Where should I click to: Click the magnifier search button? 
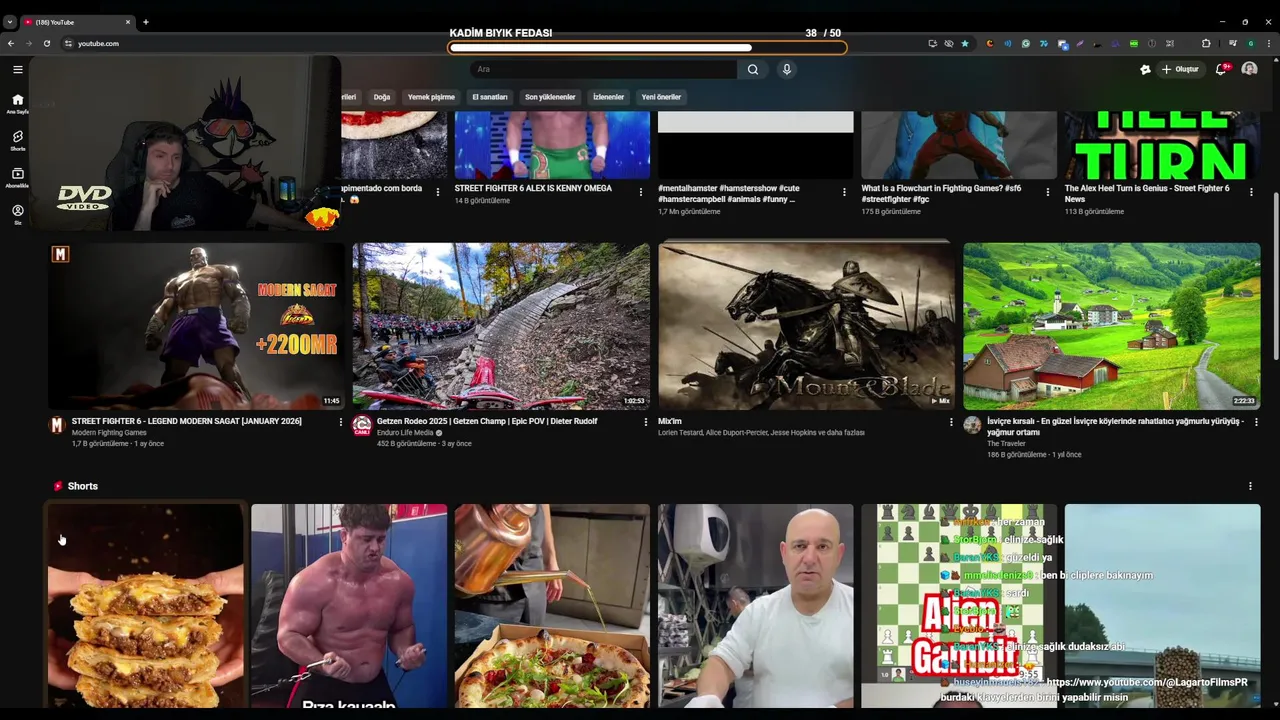click(753, 69)
